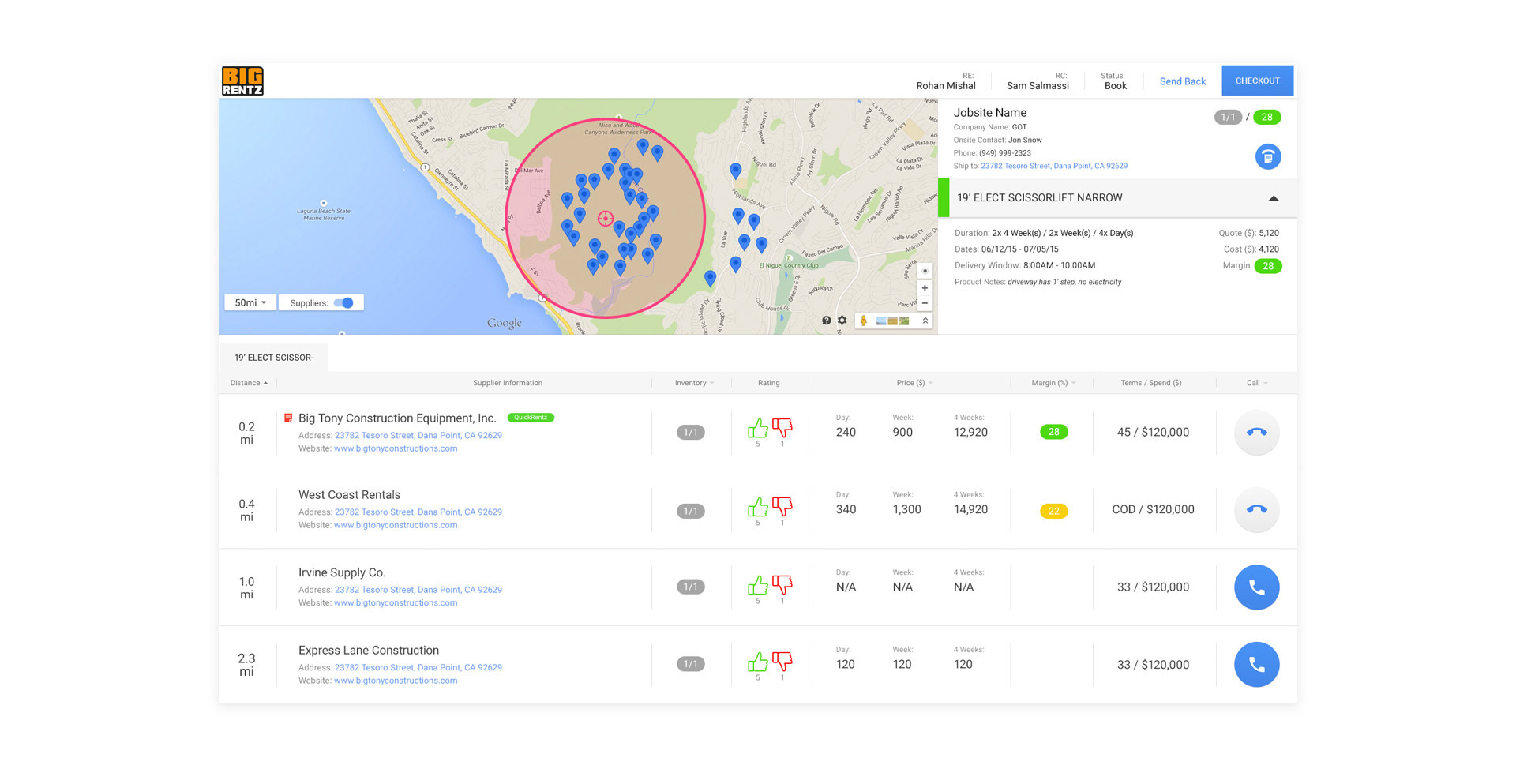Click thumbs up for Big Tony Construction
The height and width of the screenshot is (784, 1516).
click(x=758, y=428)
